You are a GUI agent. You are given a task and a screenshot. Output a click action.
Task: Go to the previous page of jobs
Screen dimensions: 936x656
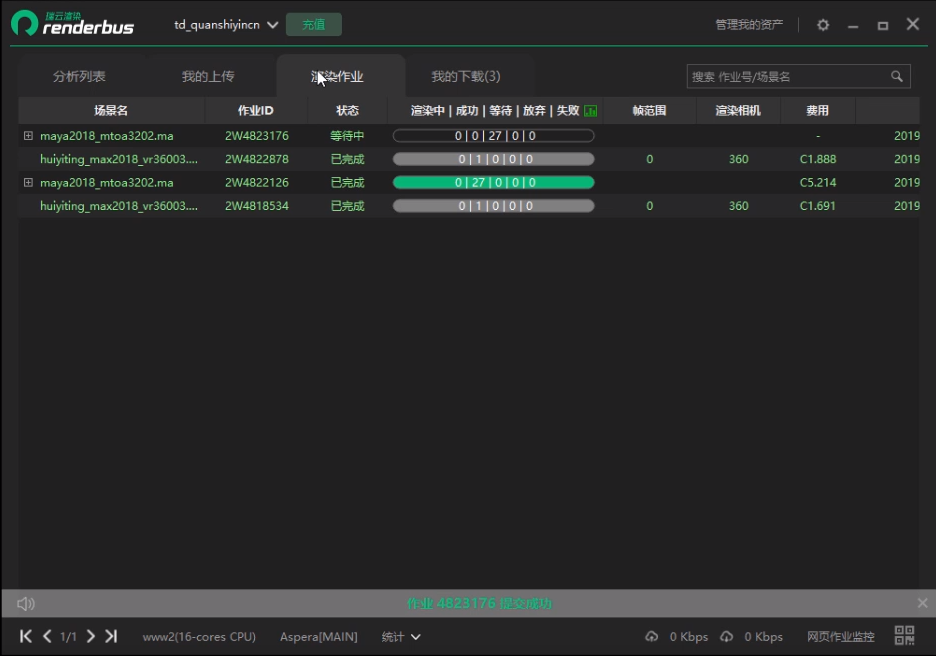click(47, 636)
